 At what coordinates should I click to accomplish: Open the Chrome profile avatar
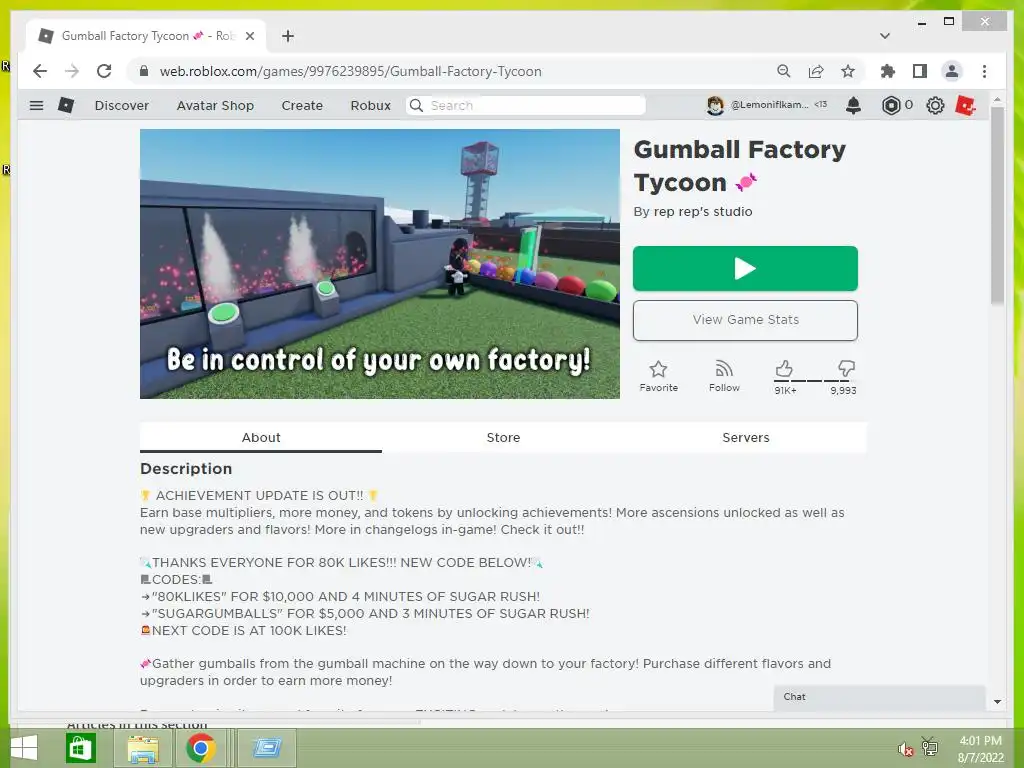coord(952,71)
